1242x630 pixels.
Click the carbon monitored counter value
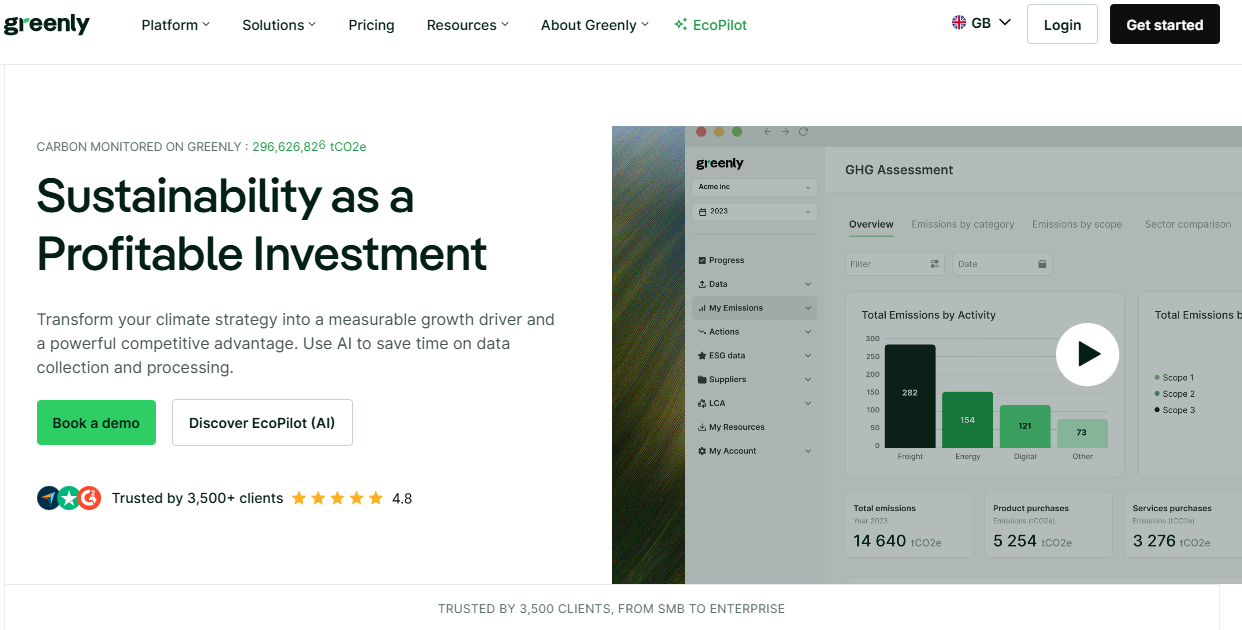click(x=309, y=146)
